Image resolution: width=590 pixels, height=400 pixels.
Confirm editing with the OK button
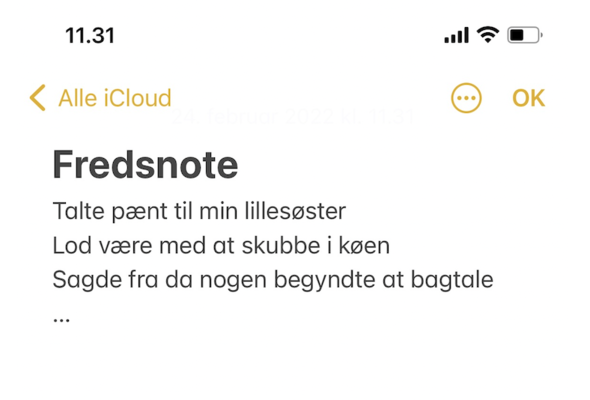(528, 98)
